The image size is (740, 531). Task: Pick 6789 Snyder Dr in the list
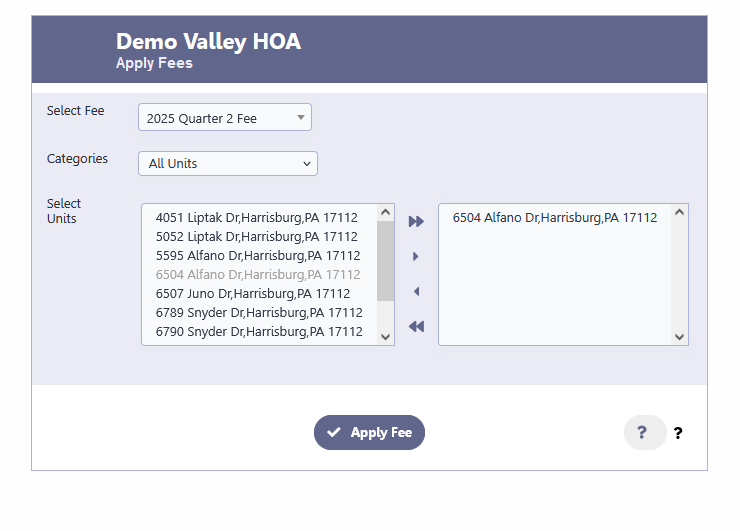coord(260,312)
